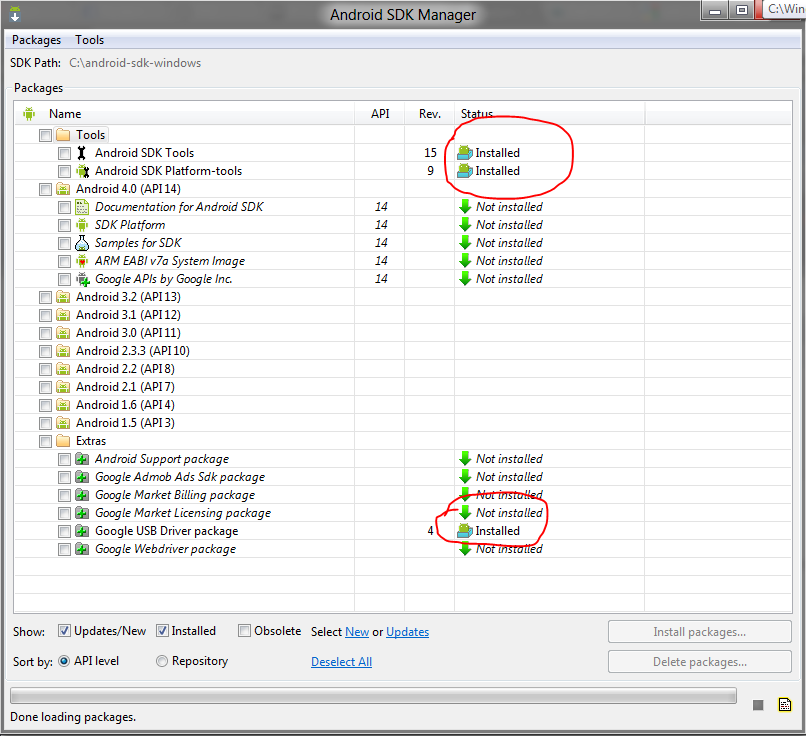This screenshot has width=806, height=736.
Task: Click the New selection link
Action: click(x=357, y=632)
